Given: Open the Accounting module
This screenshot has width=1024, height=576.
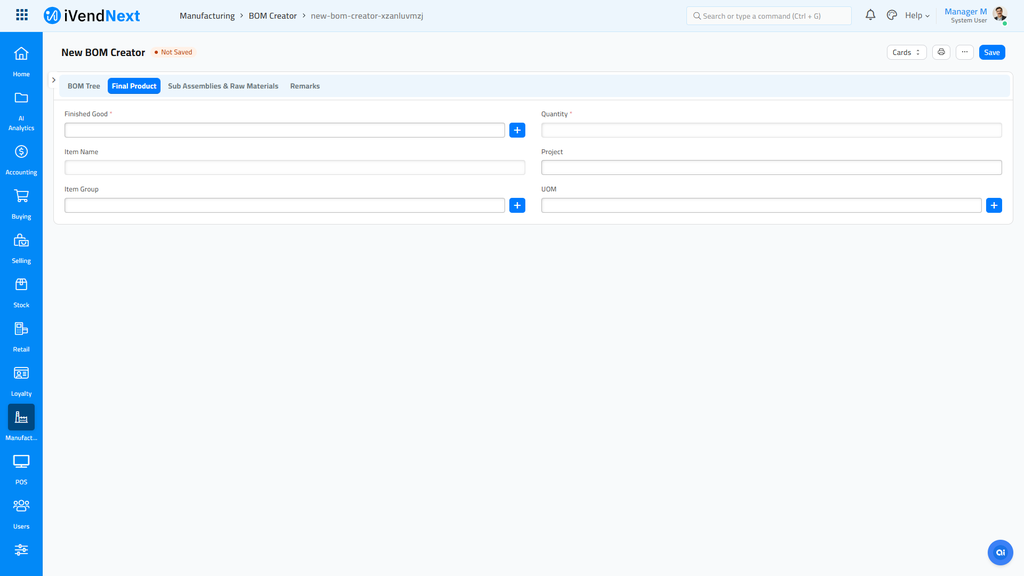Looking at the screenshot, I should (x=21, y=160).
